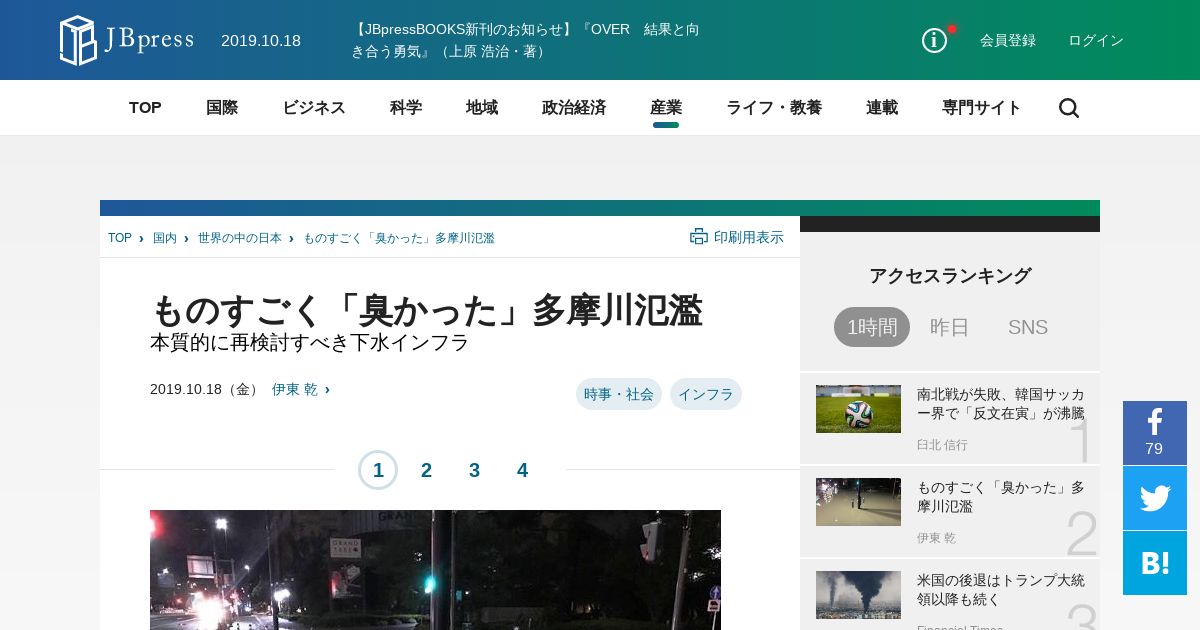Image resolution: width=1200 pixels, height=630 pixels.
Task: Open ranked article 多摩川氾濫 in sidebar
Action: point(1001,497)
